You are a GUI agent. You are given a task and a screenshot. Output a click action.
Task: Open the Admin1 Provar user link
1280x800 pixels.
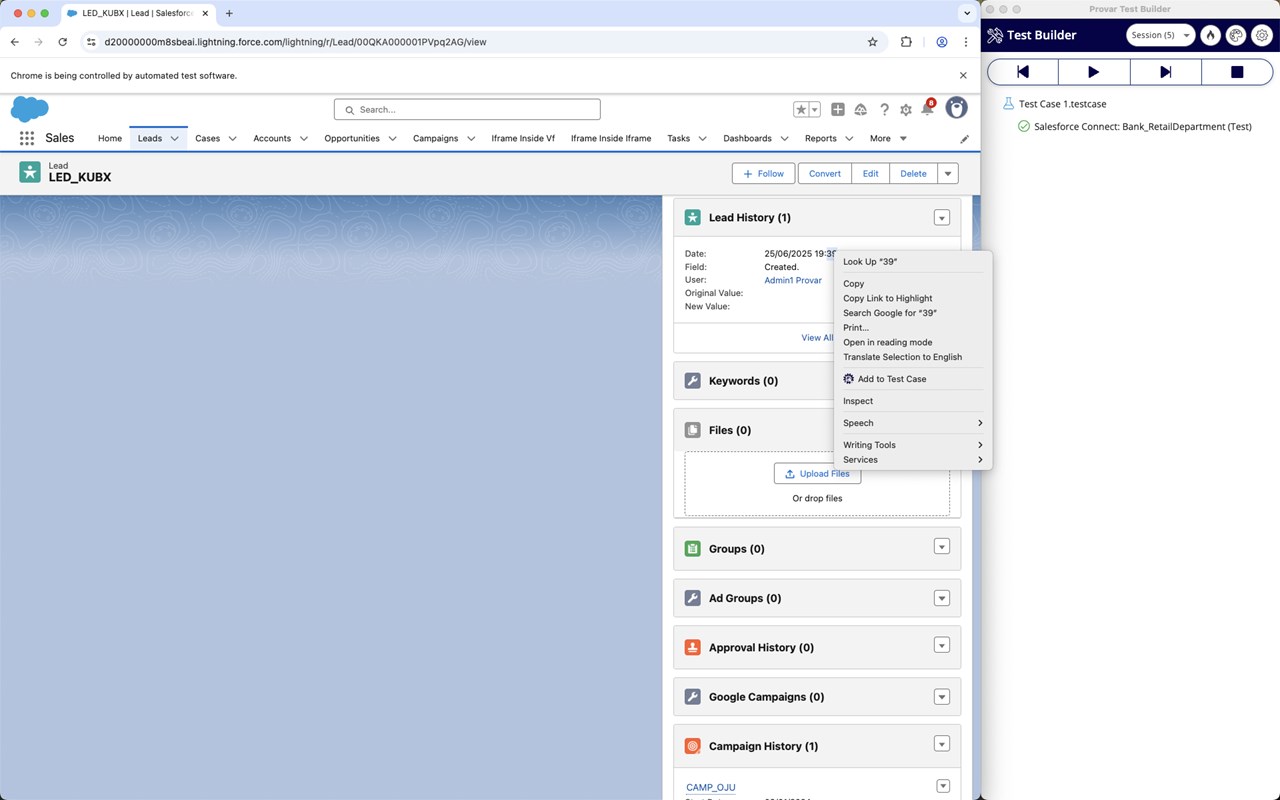(x=793, y=281)
